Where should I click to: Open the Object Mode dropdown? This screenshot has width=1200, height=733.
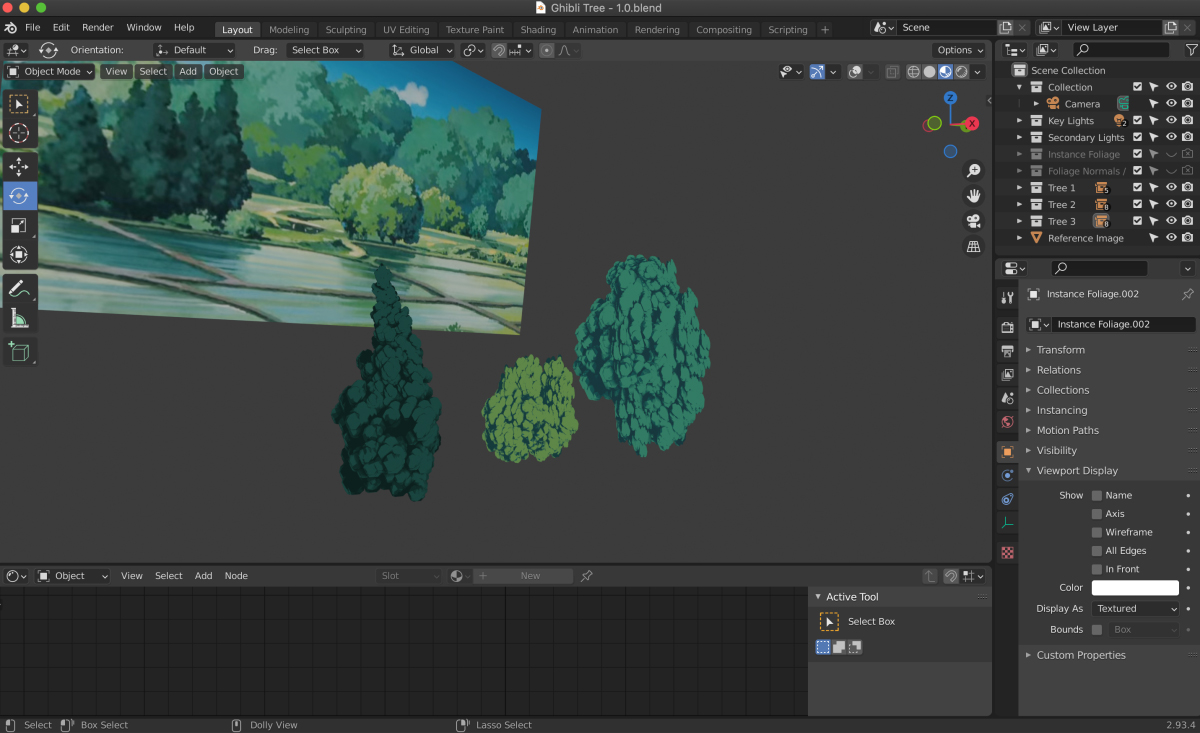pos(50,71)
